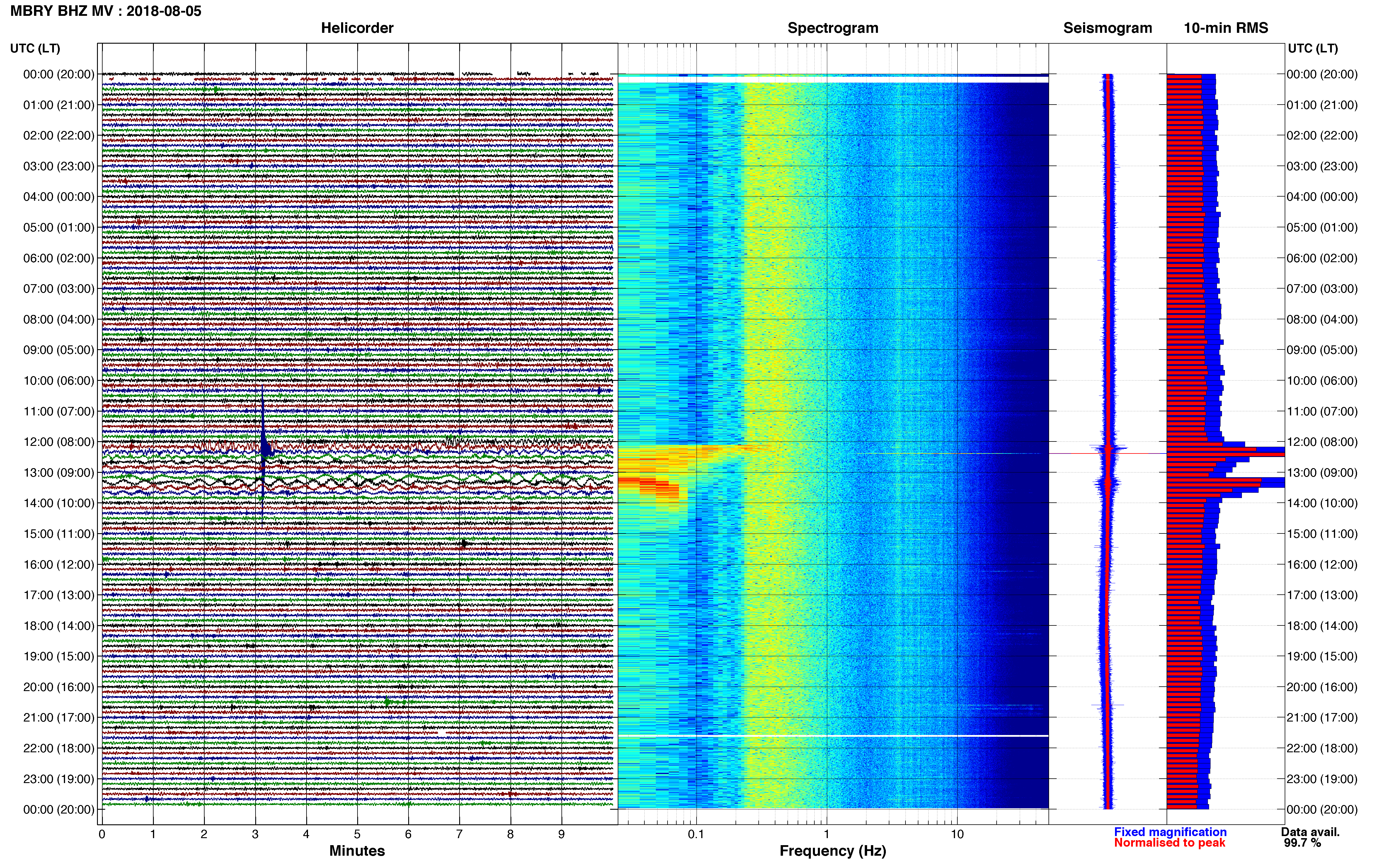Click the 'Normalised to peak' legend entry
Screen dimensions: 1389x868
[x=1170, y=843]
